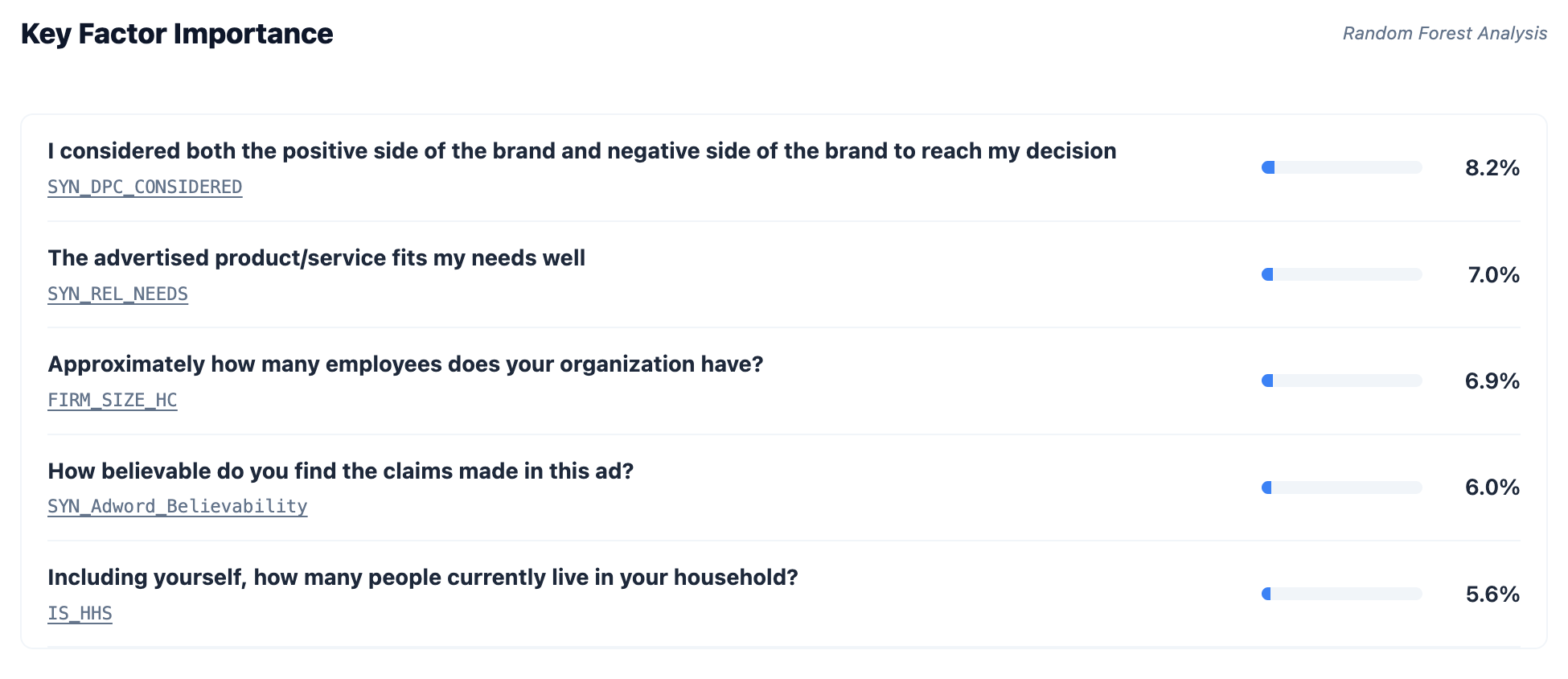Image resolution: width=1568 pixels, height=679 pixels.
Task: Click the 6.9% percentage value
Action: pyautogui.click(x=1492, y=381)
